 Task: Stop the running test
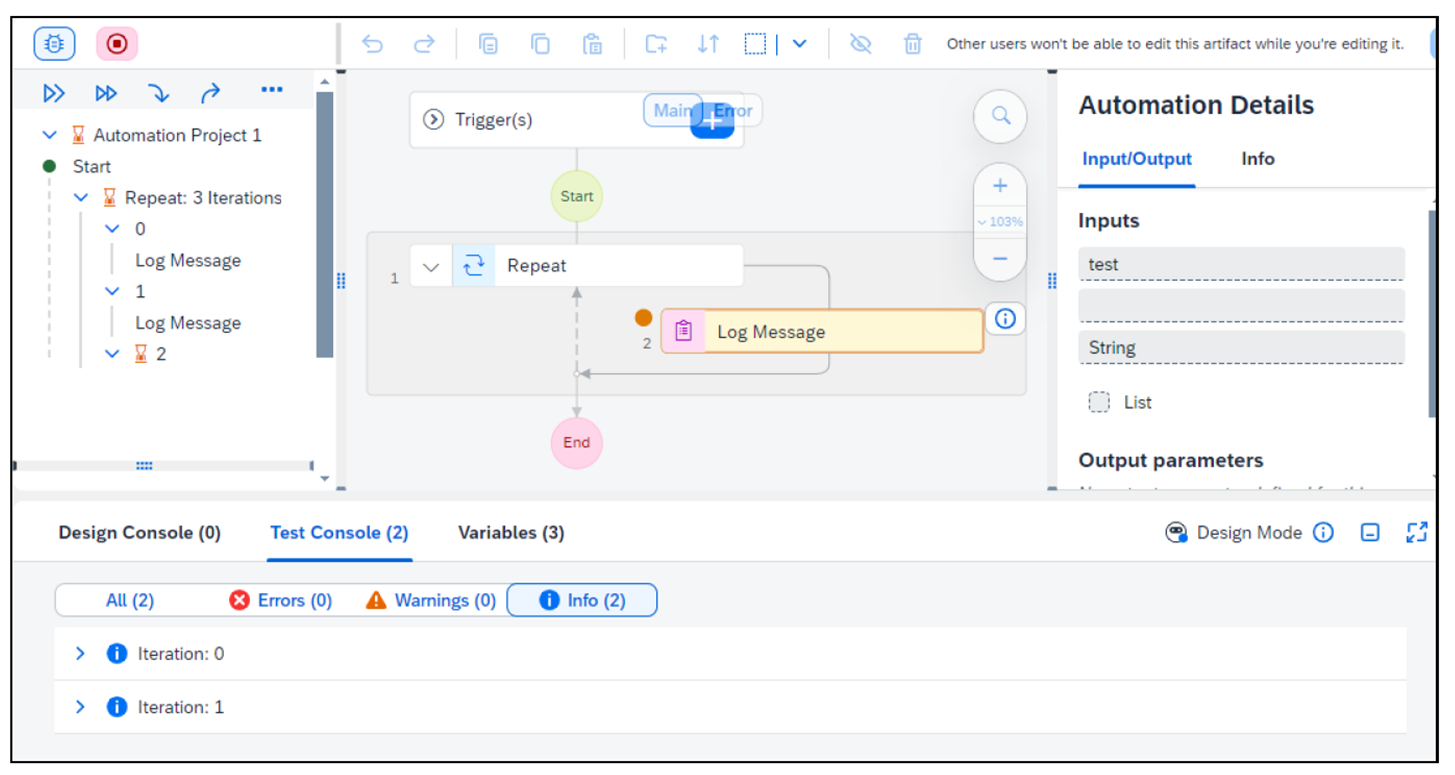pyautogui.click(x=117, y=44)
